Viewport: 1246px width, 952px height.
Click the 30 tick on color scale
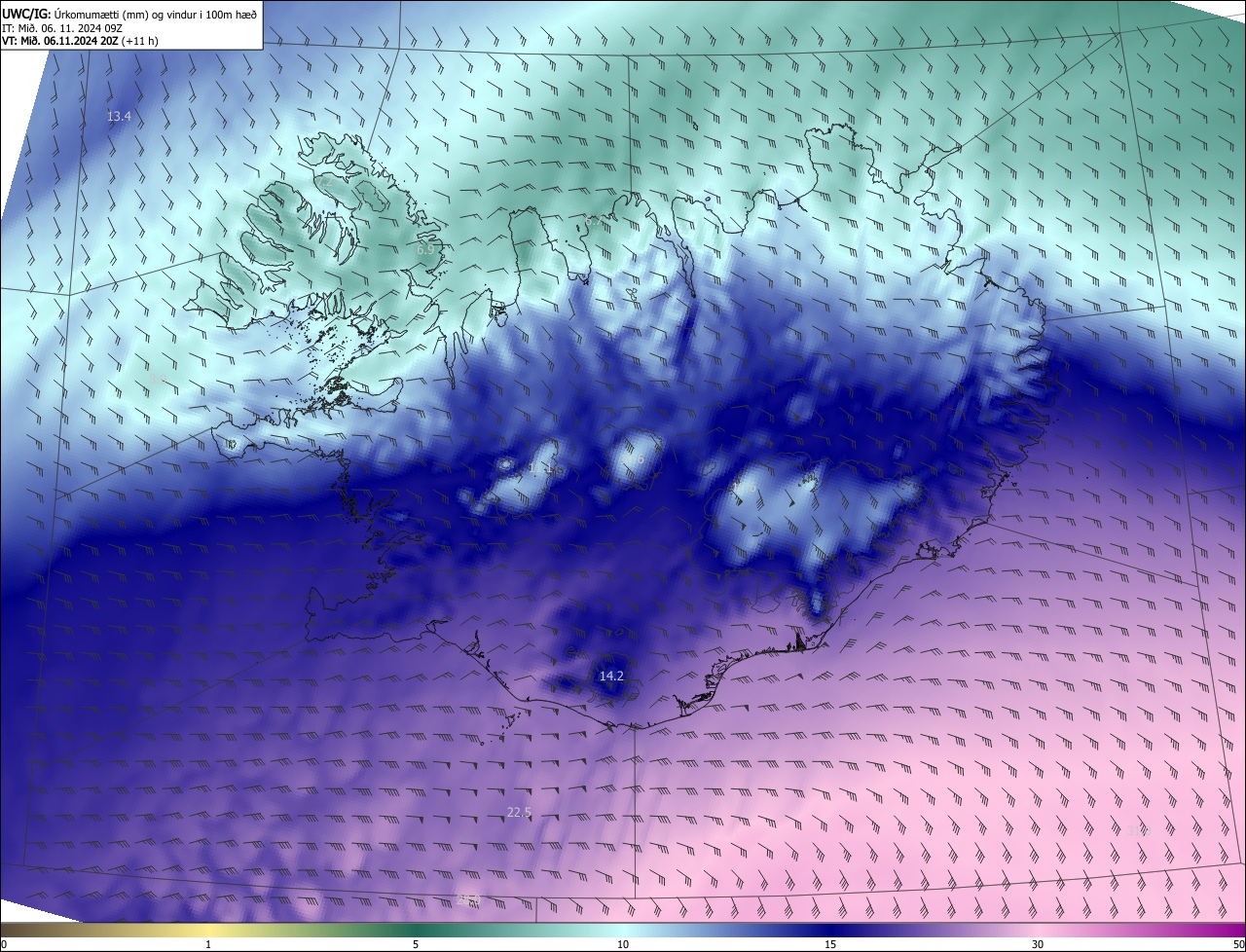[1038, 945]
